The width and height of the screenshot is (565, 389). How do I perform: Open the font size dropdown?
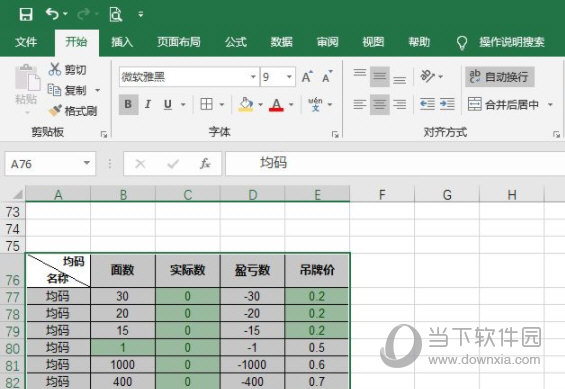click(x=289, y=77)
